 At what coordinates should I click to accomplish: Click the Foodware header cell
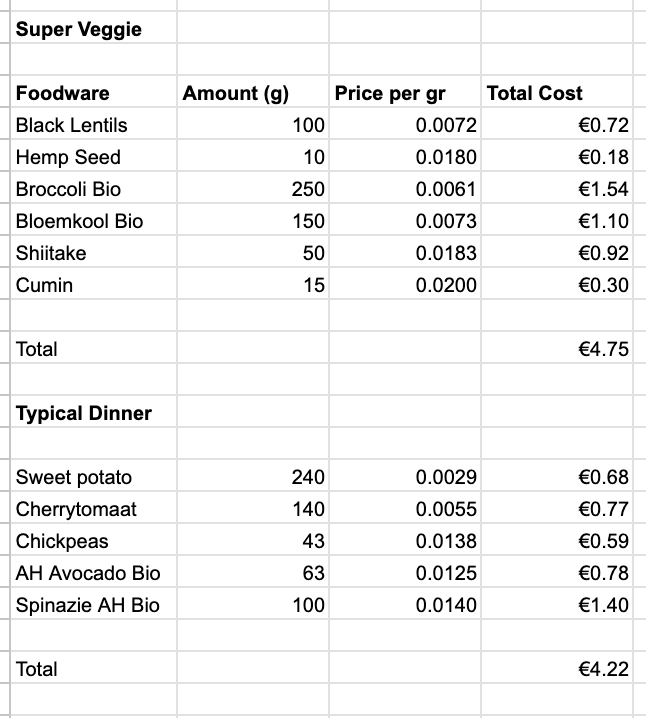click(x=63, y=93)
